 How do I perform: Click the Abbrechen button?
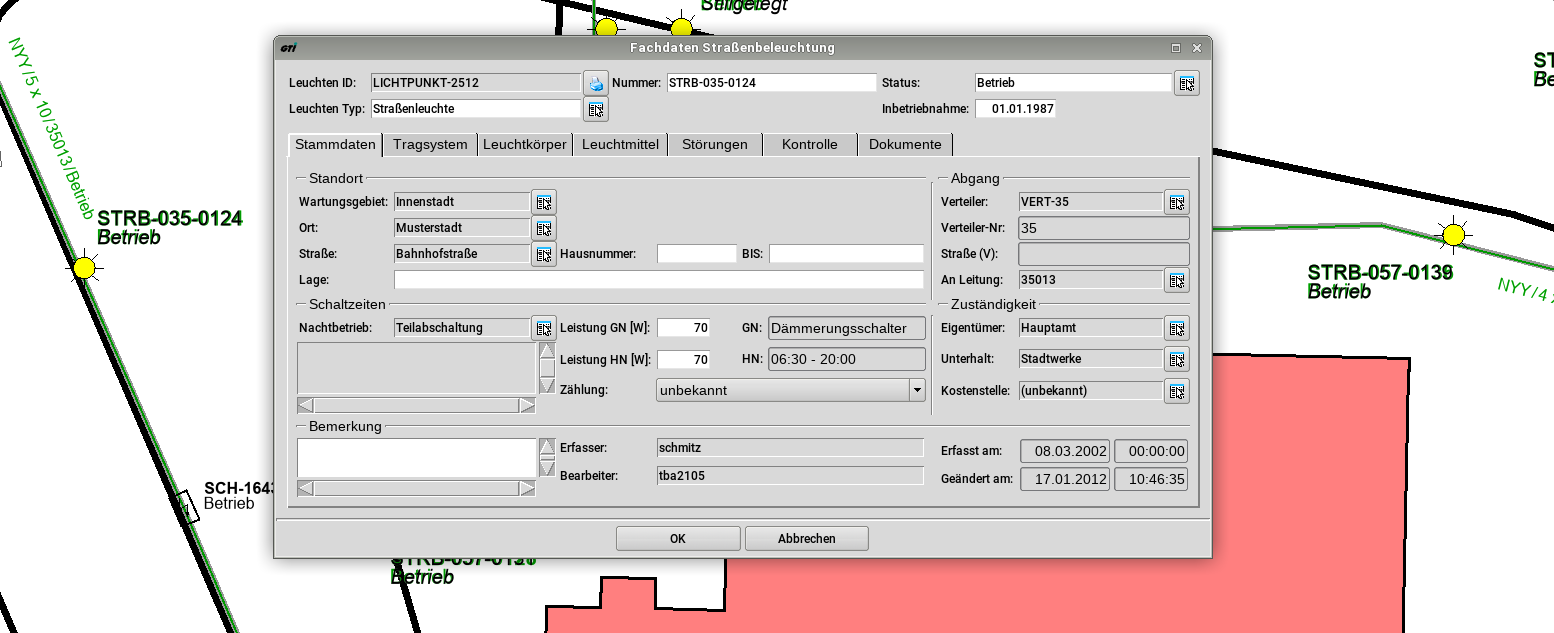point(806,539)
